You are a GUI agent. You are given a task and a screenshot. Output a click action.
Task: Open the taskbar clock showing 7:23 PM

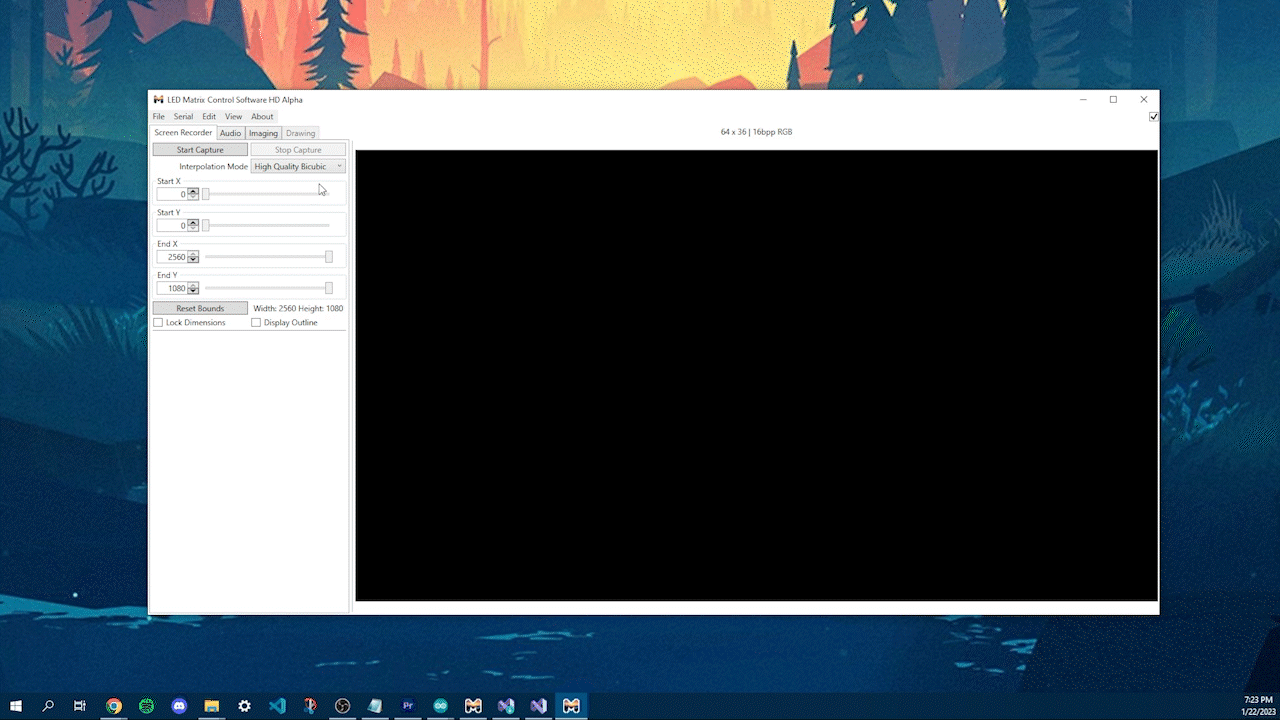pos(1257,706)
